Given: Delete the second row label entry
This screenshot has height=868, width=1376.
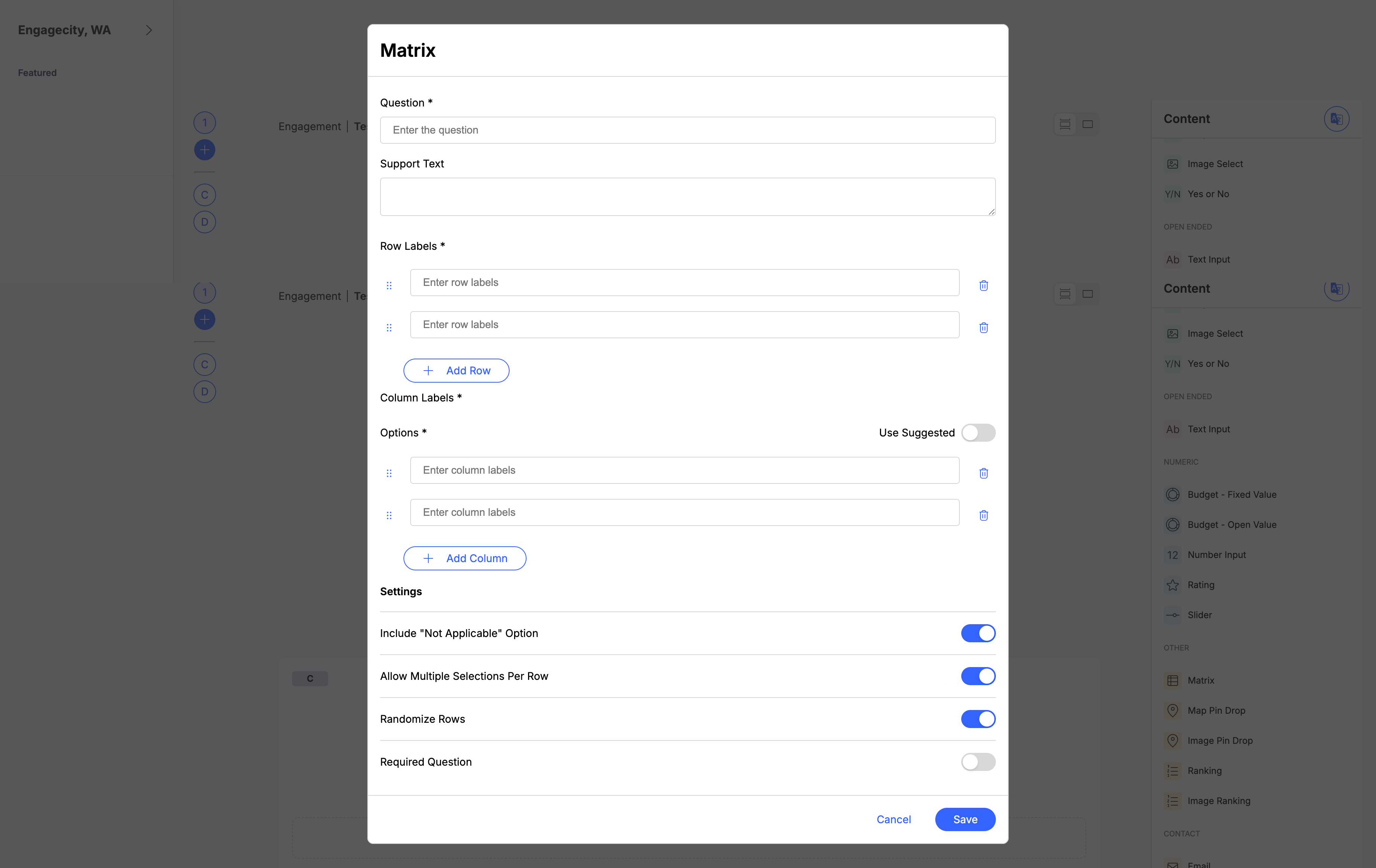Looking at the screenshot, I should (983, 327).
